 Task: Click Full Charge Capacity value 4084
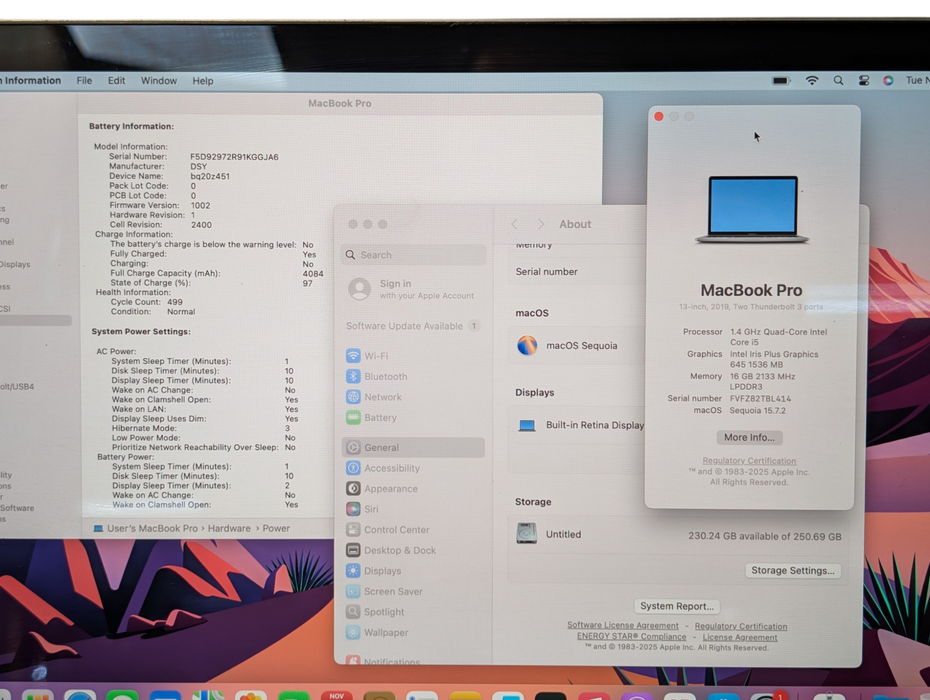pyautogui.click(x=313, y=273)
